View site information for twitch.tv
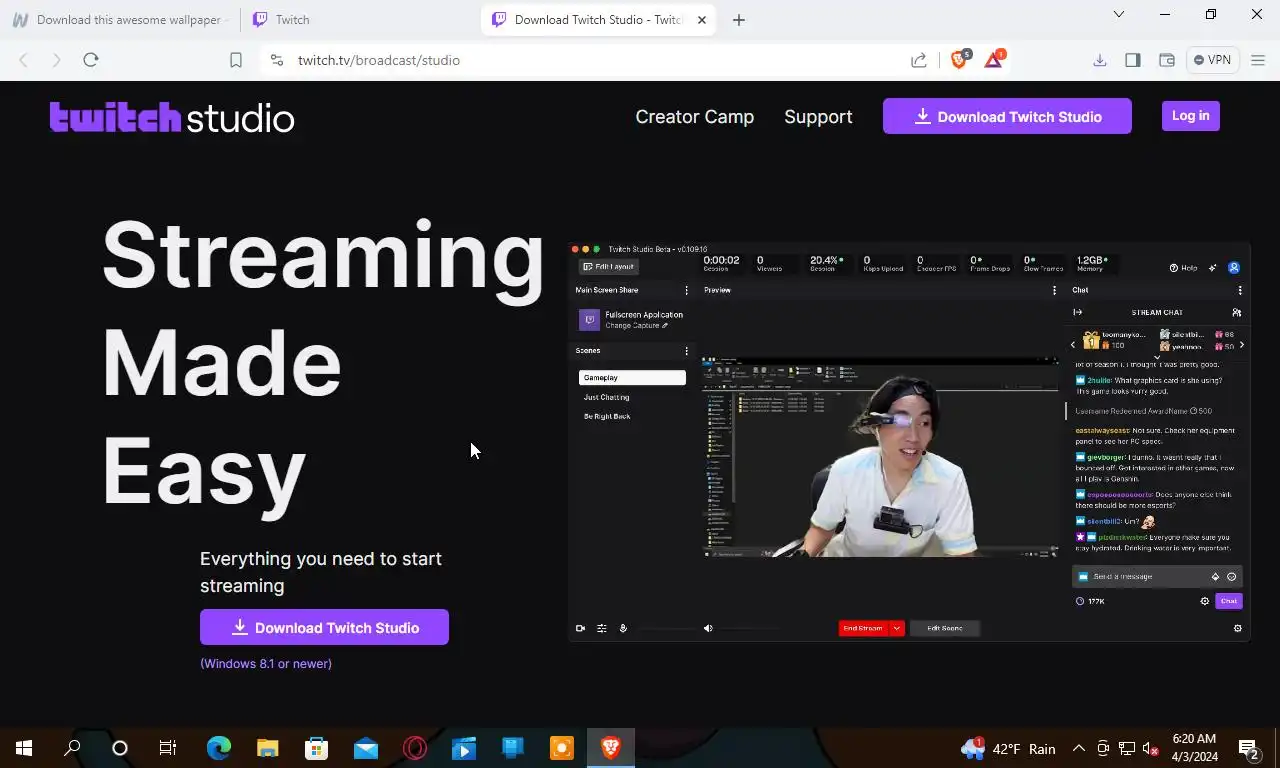Viewport: 1280px width, 768px height. [277, 60]
